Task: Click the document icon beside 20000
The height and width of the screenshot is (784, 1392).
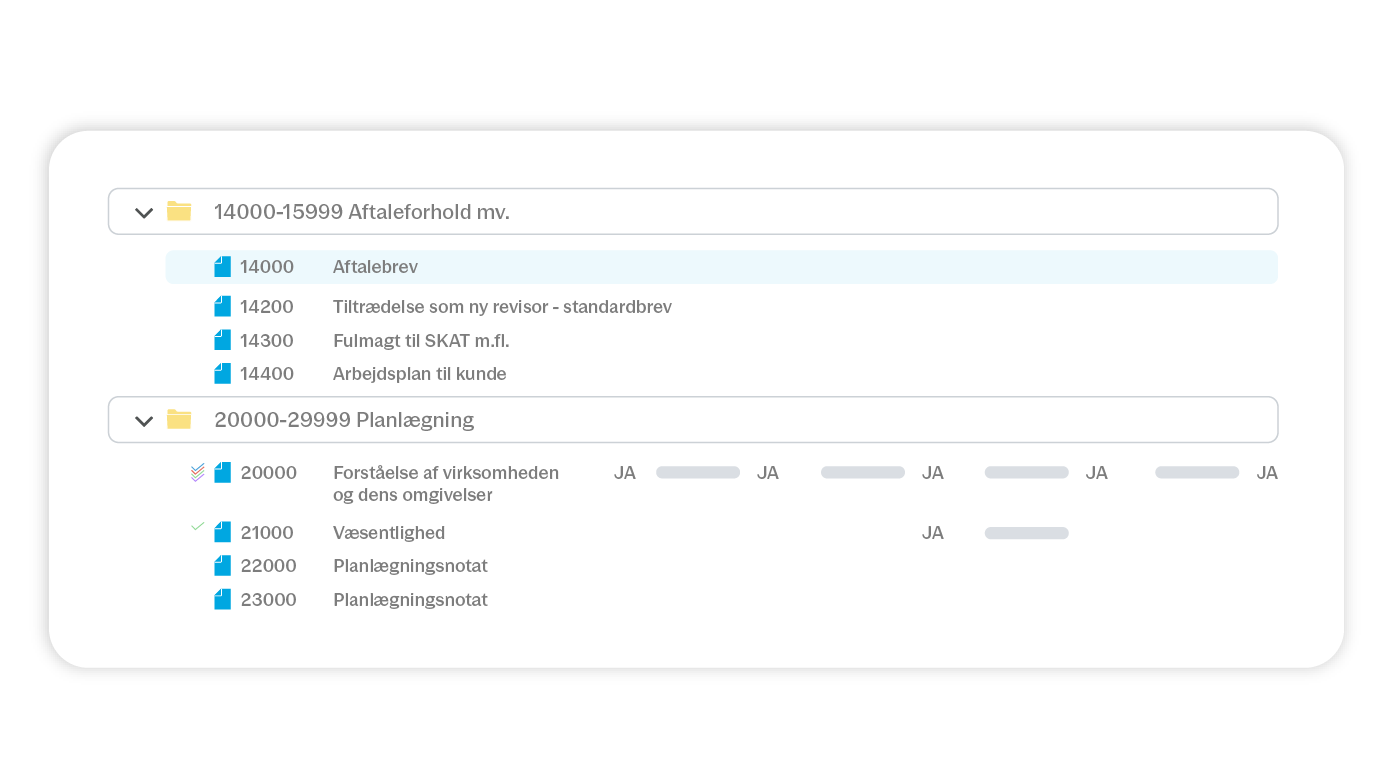Action: (x=222, y=473)
